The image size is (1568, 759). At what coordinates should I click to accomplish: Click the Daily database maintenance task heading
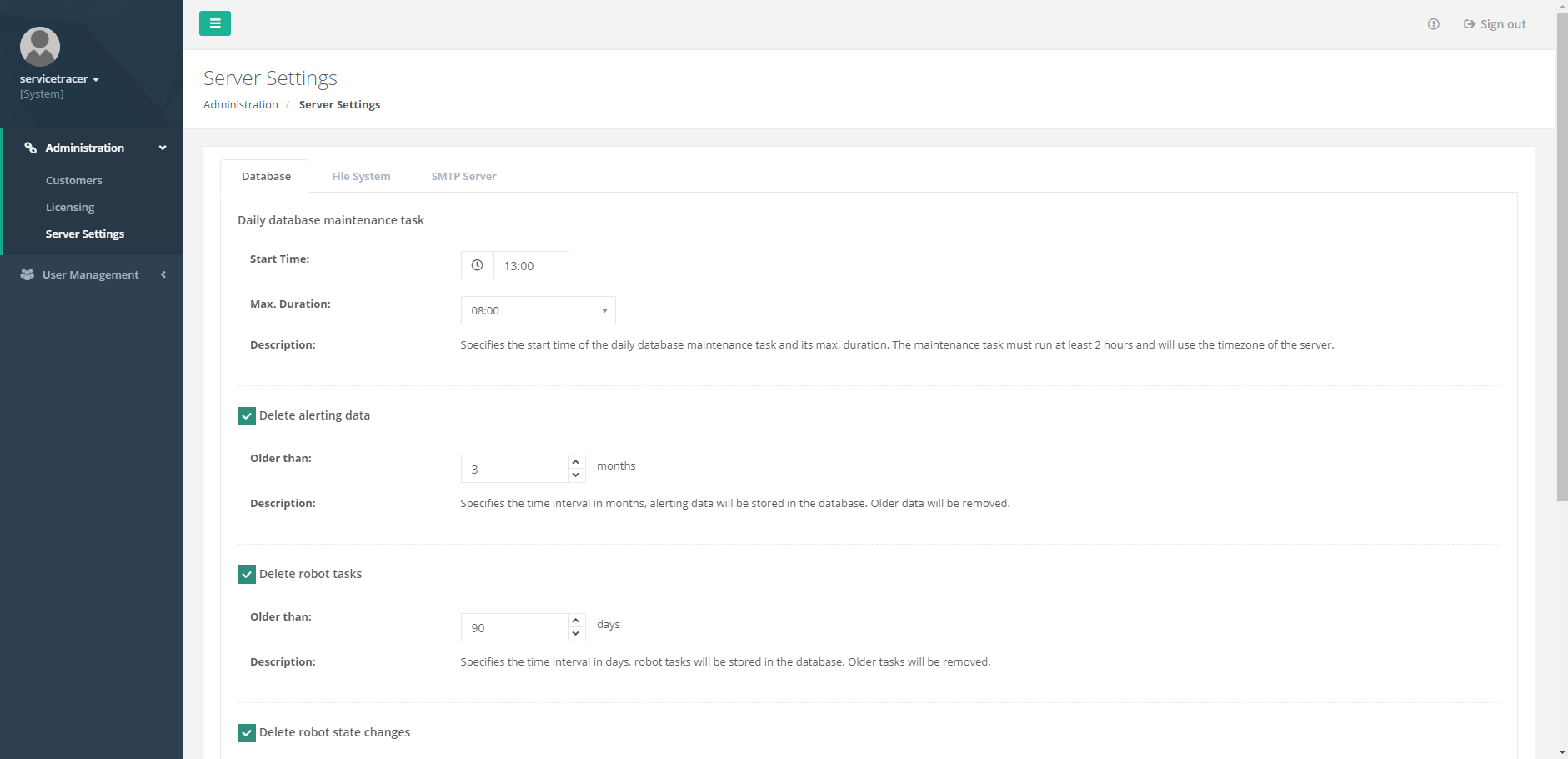coord(331,220)
